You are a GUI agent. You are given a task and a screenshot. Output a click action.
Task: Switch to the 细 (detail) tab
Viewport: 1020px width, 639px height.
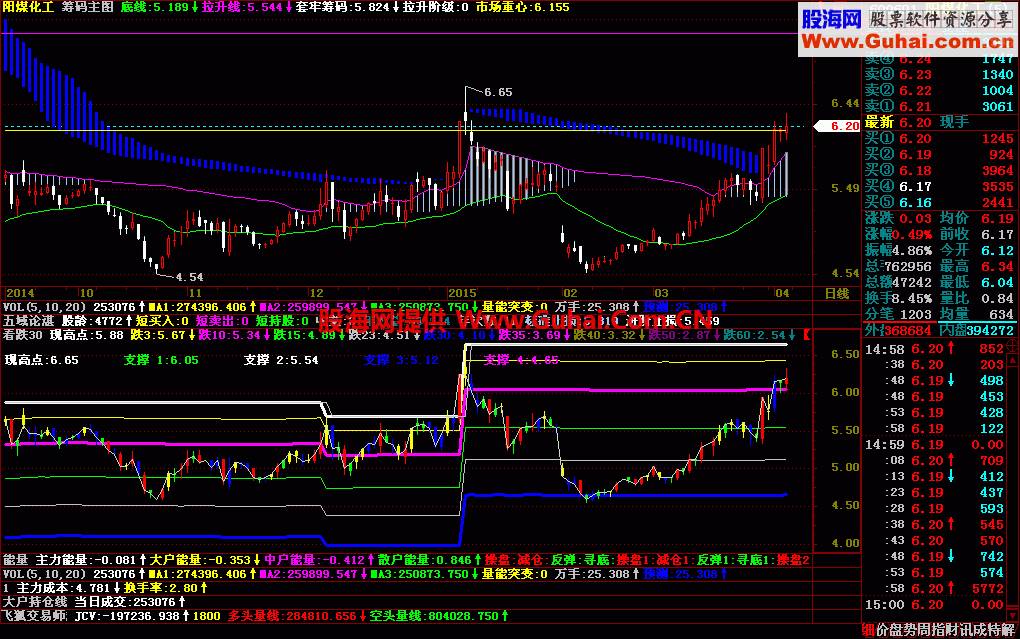tap(868, 630)
